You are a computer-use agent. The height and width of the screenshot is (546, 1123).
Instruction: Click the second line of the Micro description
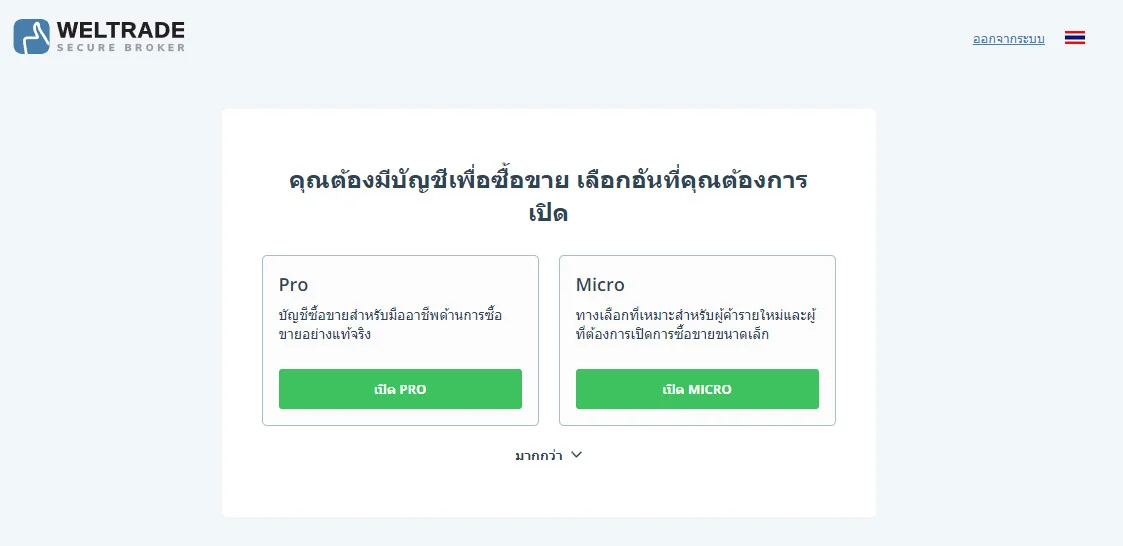pyautogui.click(x=673, y=334)
